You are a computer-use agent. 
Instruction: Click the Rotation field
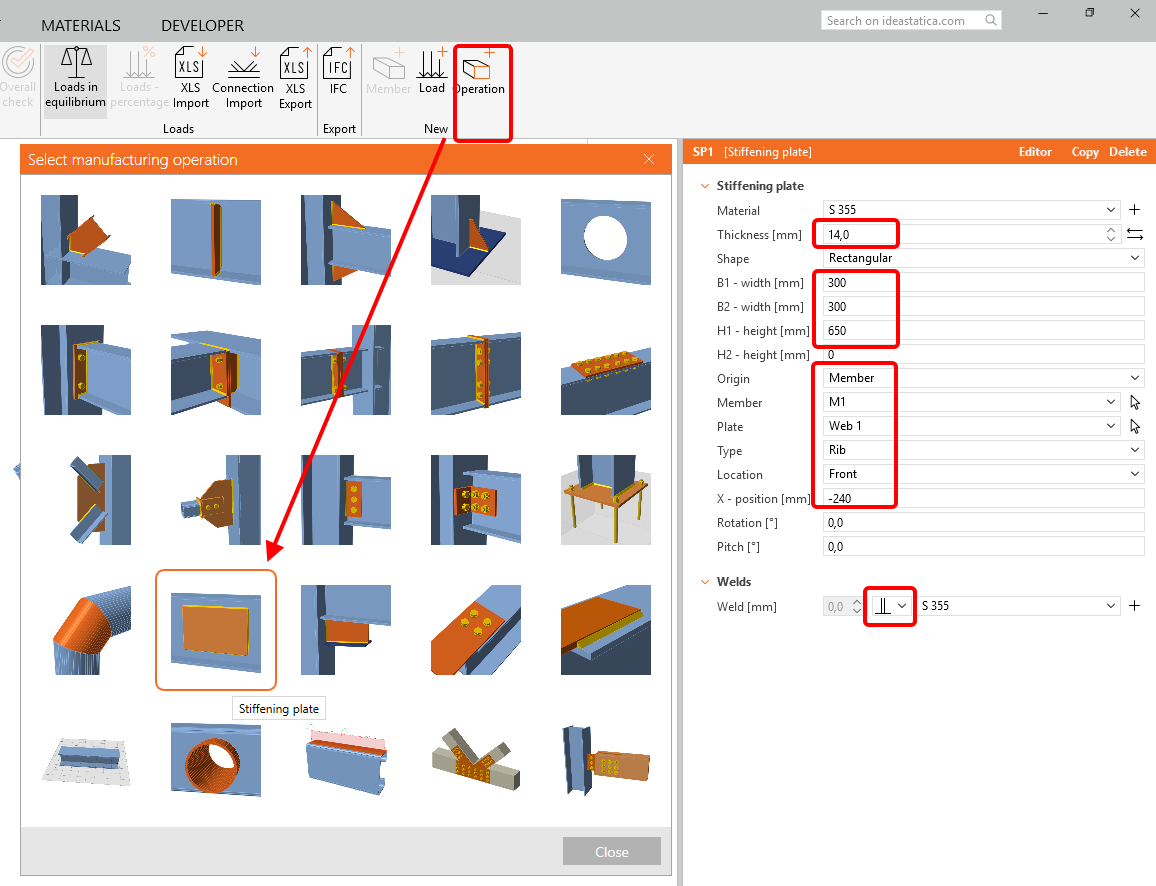983,523
